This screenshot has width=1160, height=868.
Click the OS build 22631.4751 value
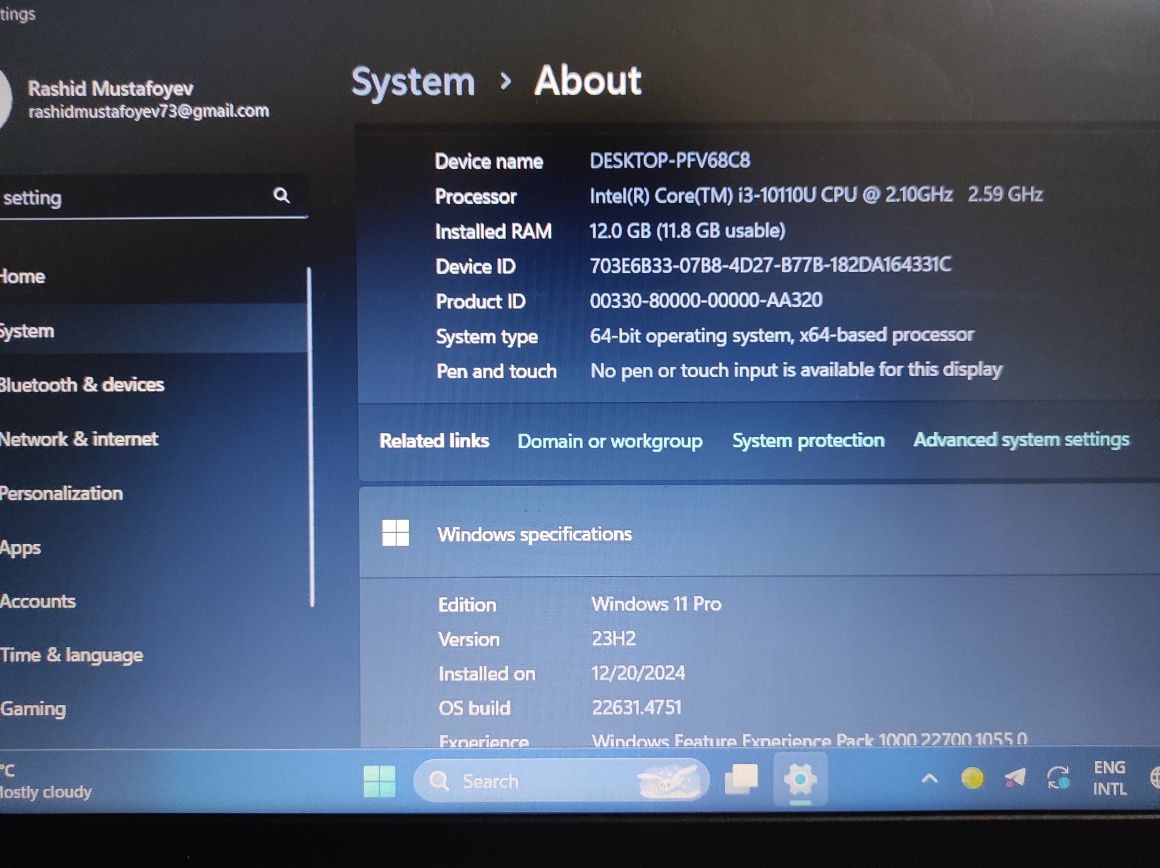(636, 707)
